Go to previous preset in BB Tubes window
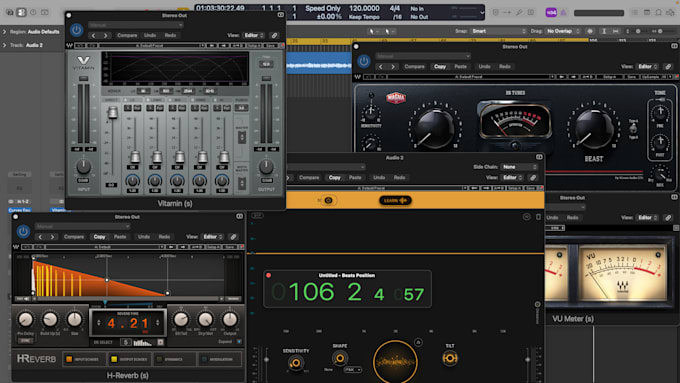The image size is (680, 383). tap(380, 66)
